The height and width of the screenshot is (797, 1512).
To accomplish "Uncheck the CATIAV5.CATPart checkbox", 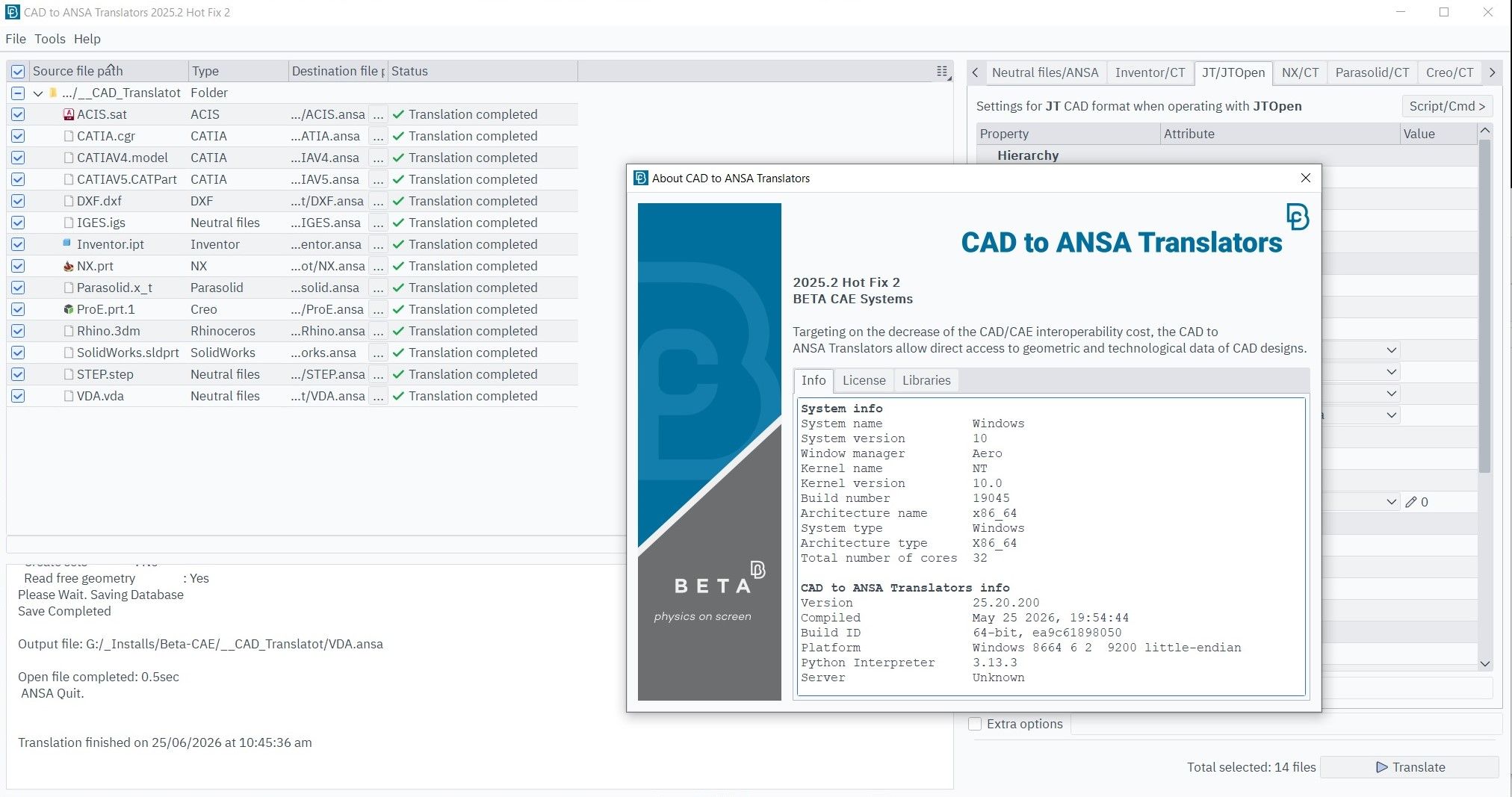I will 18,179.
